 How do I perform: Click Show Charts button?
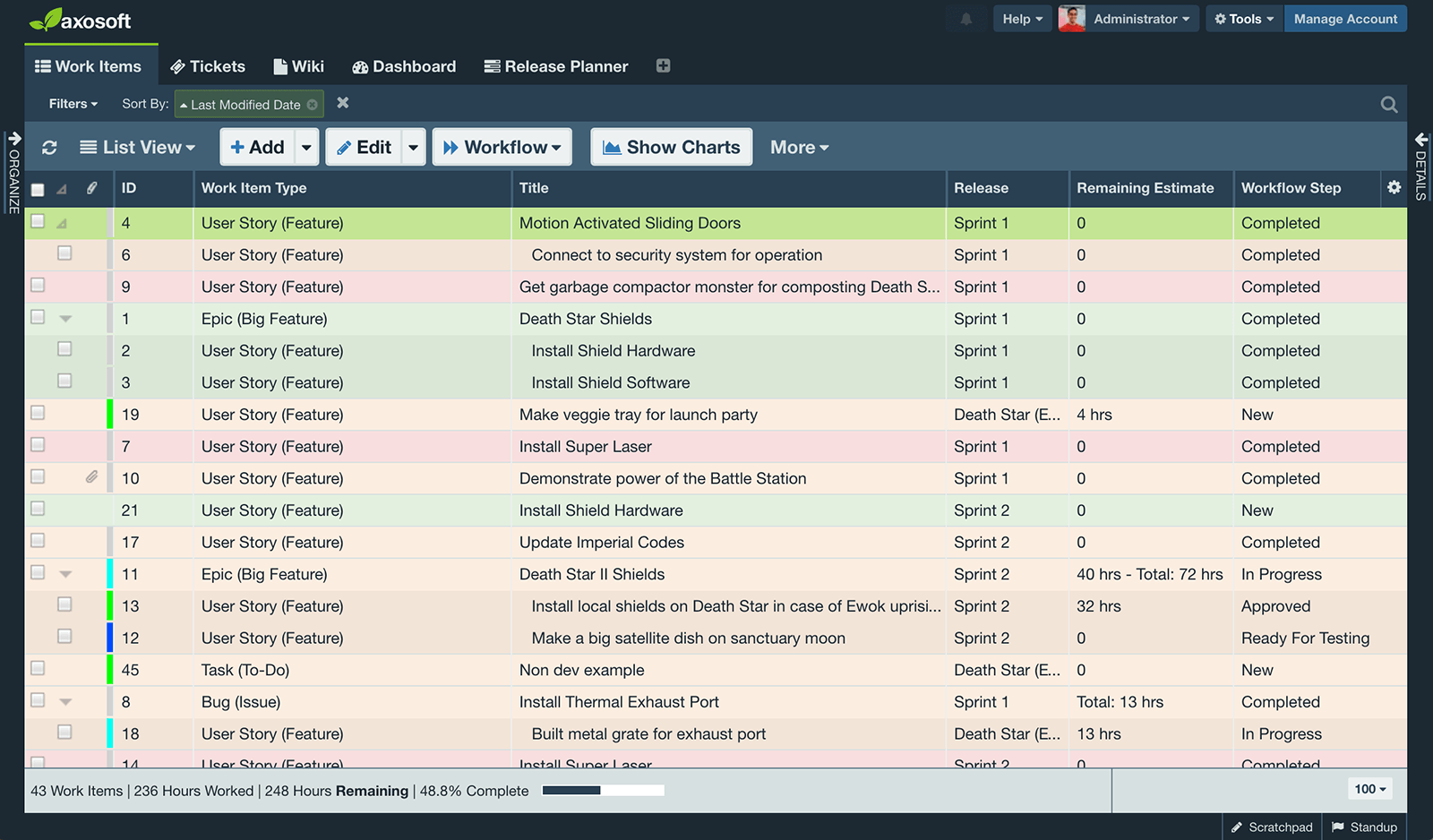[672, 147]
